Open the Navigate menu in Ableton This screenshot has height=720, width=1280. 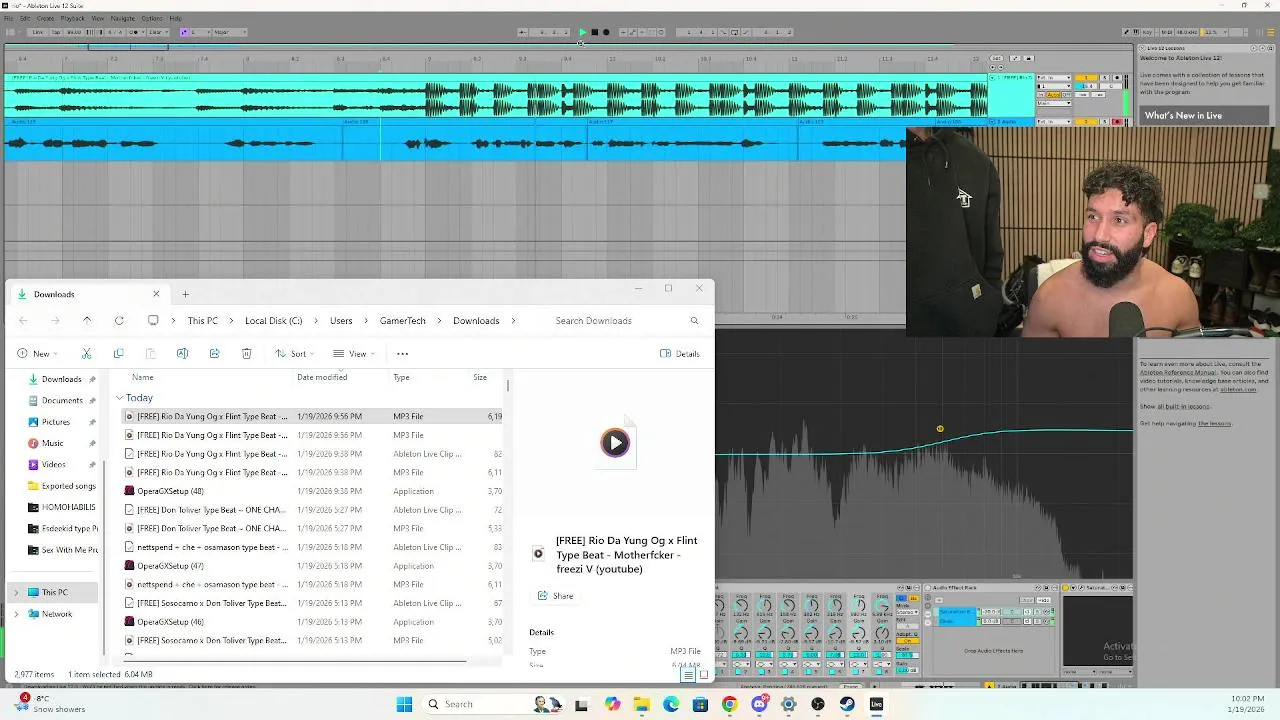(x=122, y=18)
